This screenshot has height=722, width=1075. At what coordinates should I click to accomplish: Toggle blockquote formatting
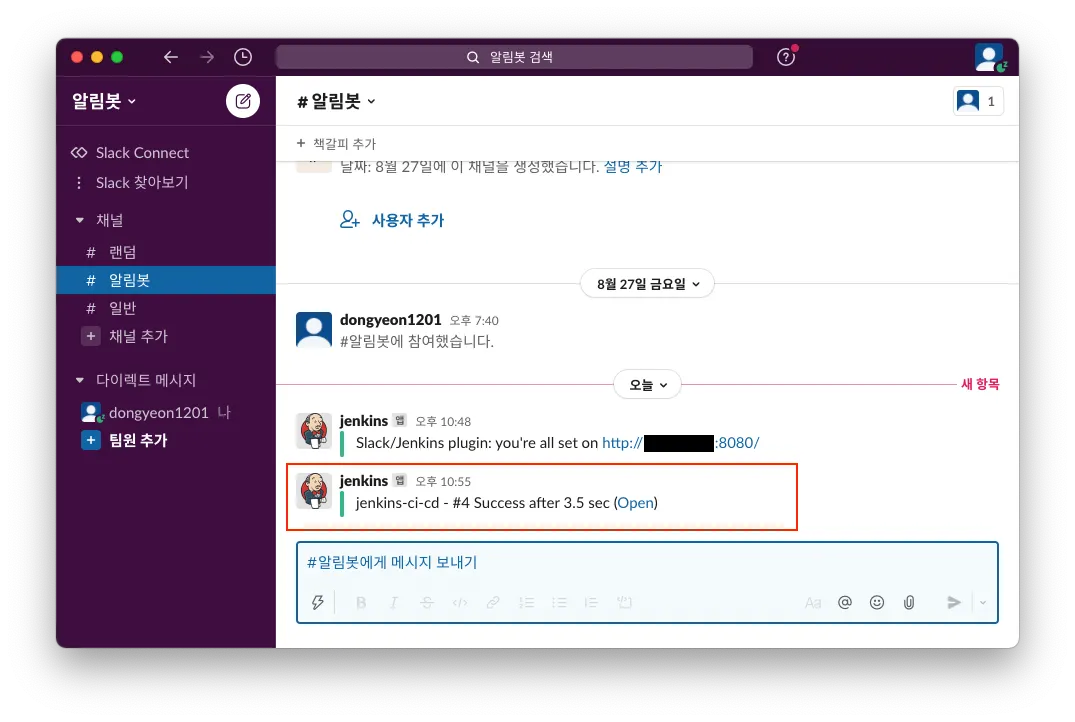591,603
